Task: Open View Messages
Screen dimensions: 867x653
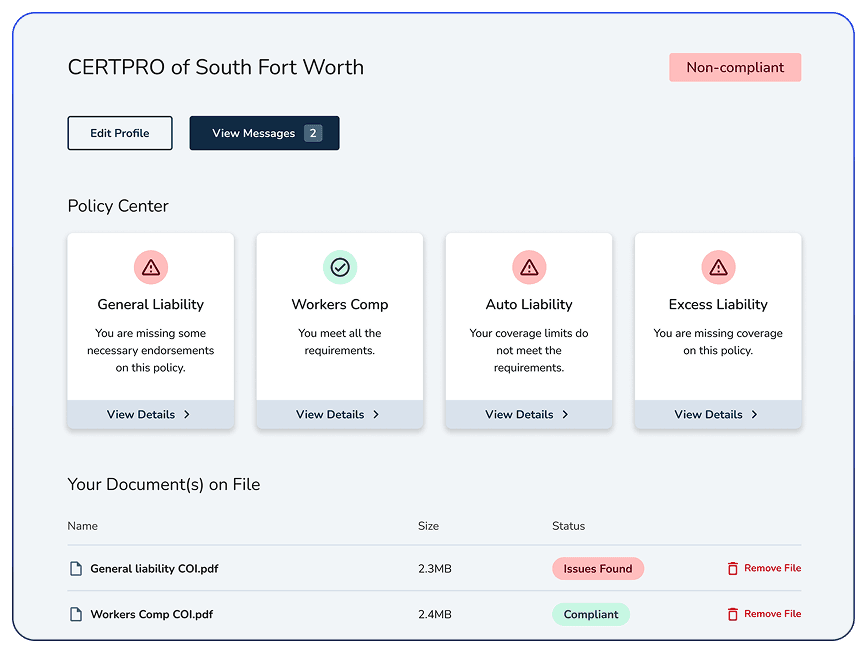Action: click(x=264, y=132)
